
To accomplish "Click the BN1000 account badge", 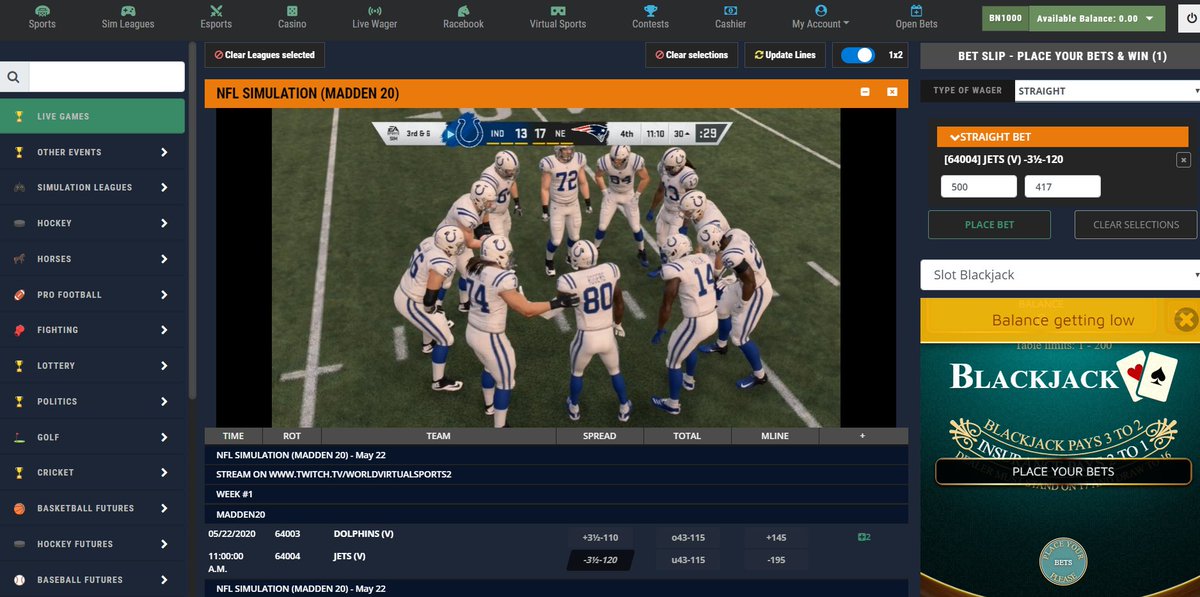I will (x=1004, y=18).
